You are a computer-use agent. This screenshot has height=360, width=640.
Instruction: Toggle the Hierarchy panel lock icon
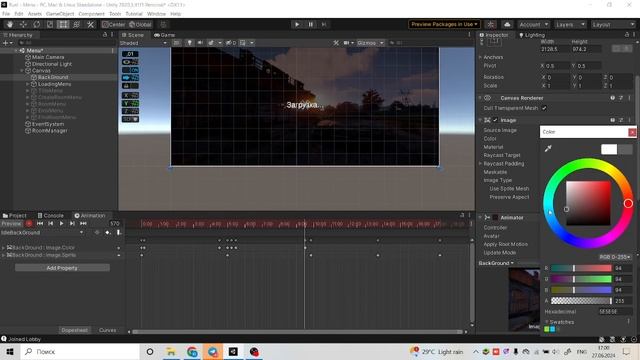pos(105,35)
